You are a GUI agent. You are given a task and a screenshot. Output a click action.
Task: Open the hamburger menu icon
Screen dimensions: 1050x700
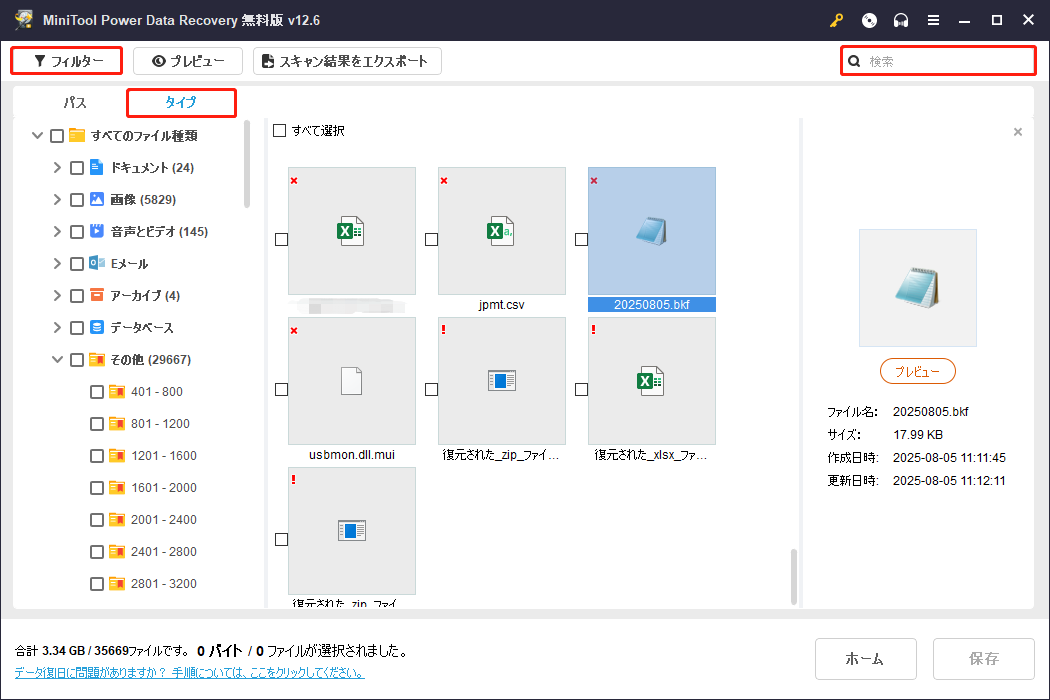[x=933, y=20]
